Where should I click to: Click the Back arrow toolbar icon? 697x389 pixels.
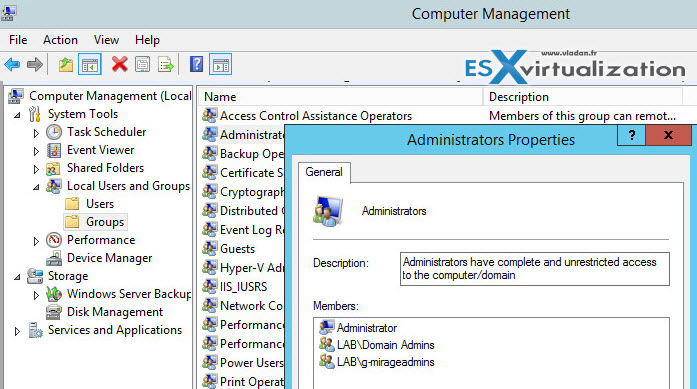(x=12, y=65)
